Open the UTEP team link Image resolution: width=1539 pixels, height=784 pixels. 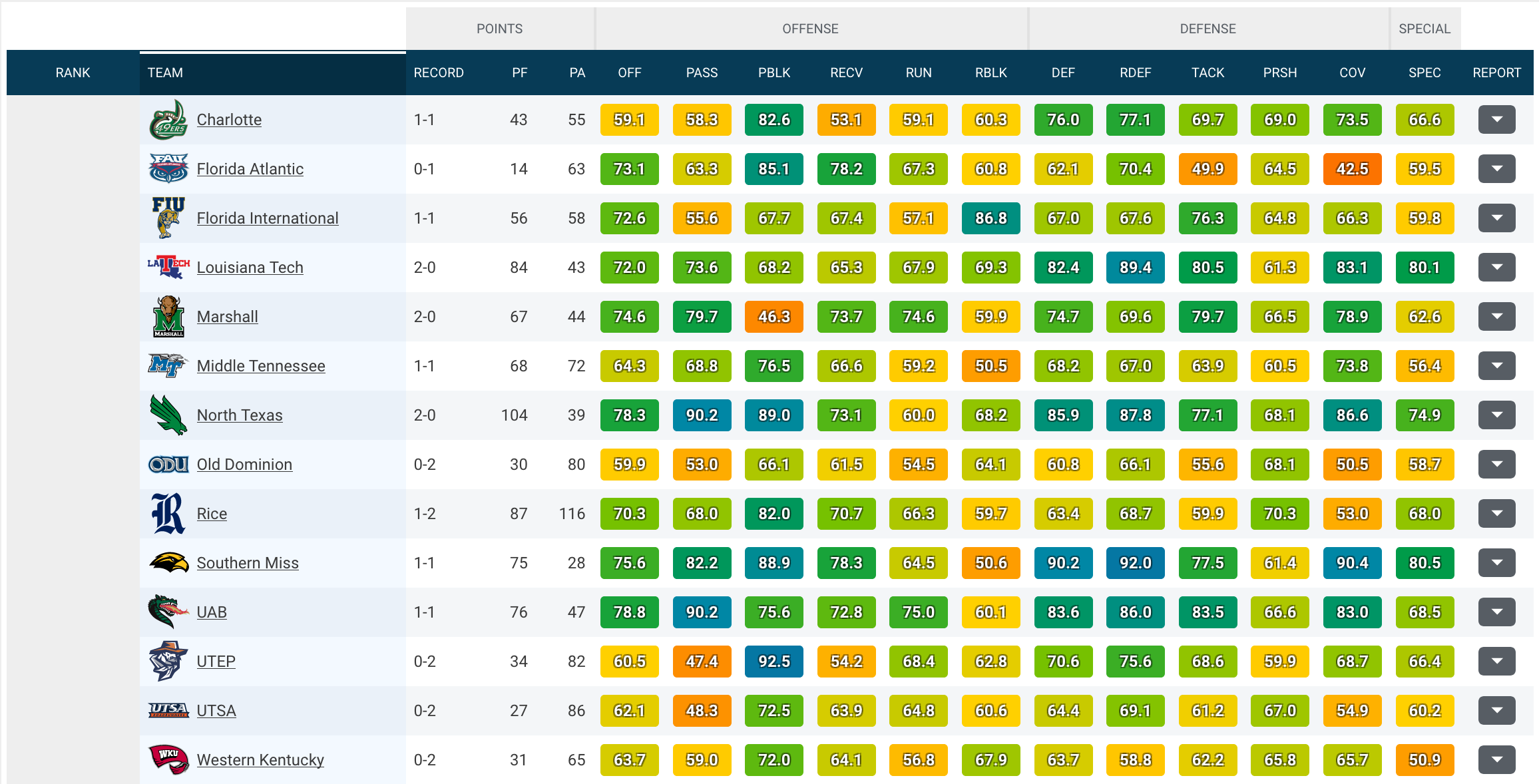point(216,662)
